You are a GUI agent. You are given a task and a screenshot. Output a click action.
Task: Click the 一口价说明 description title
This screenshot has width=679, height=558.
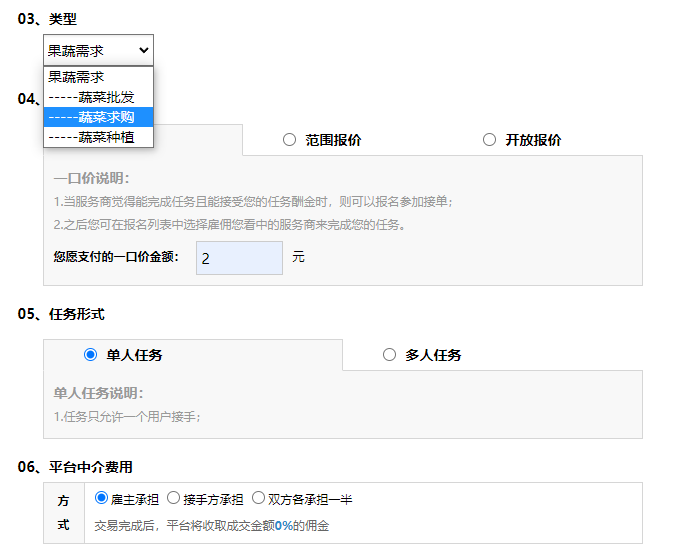pos(91,178)
